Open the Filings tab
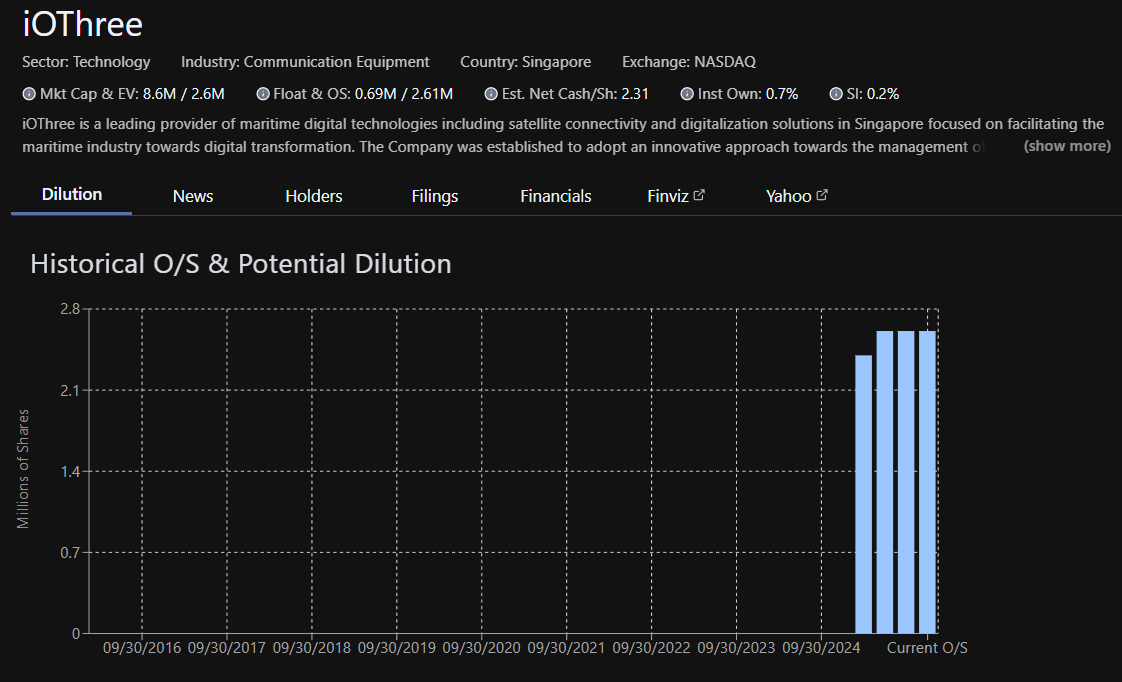 coord(434,196)
